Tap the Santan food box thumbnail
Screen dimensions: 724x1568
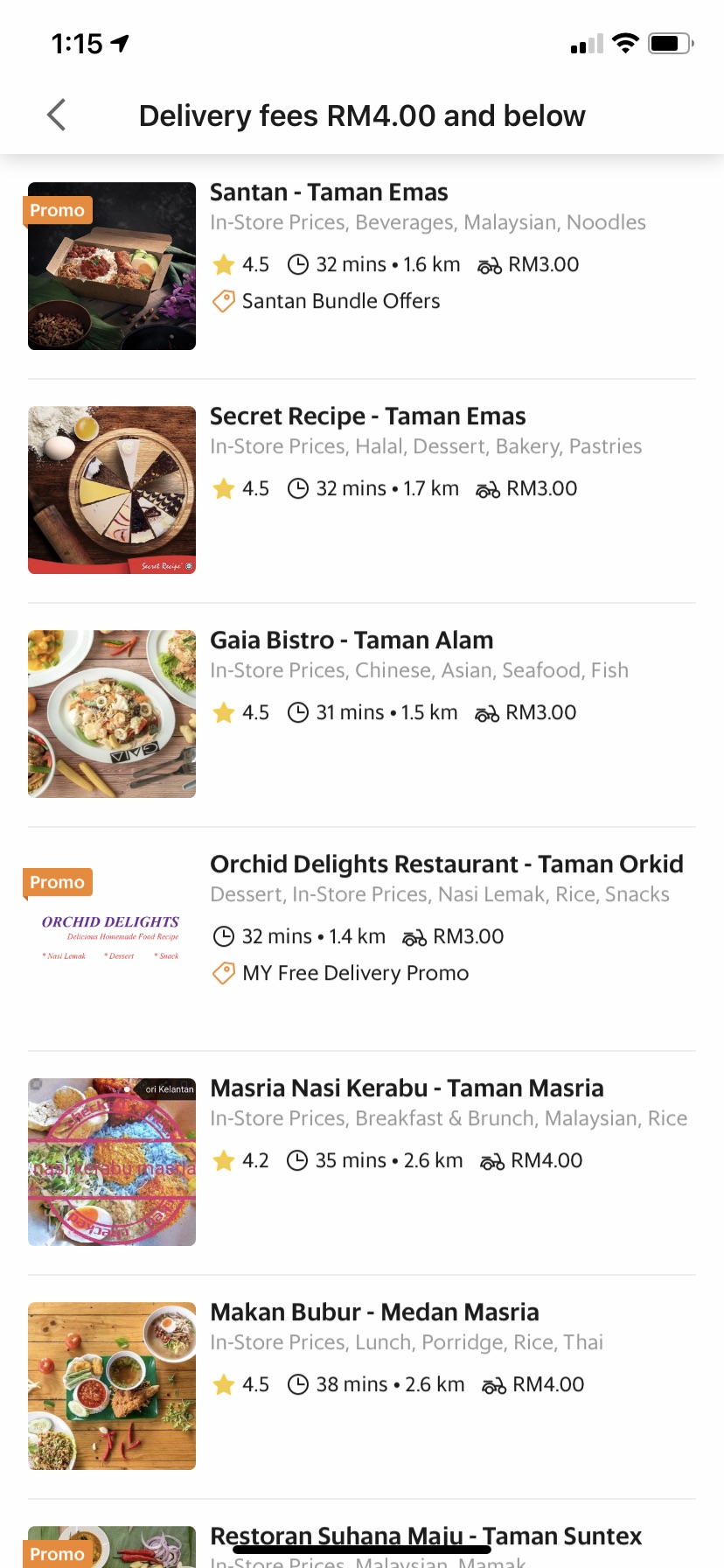(x=112, y=266)
